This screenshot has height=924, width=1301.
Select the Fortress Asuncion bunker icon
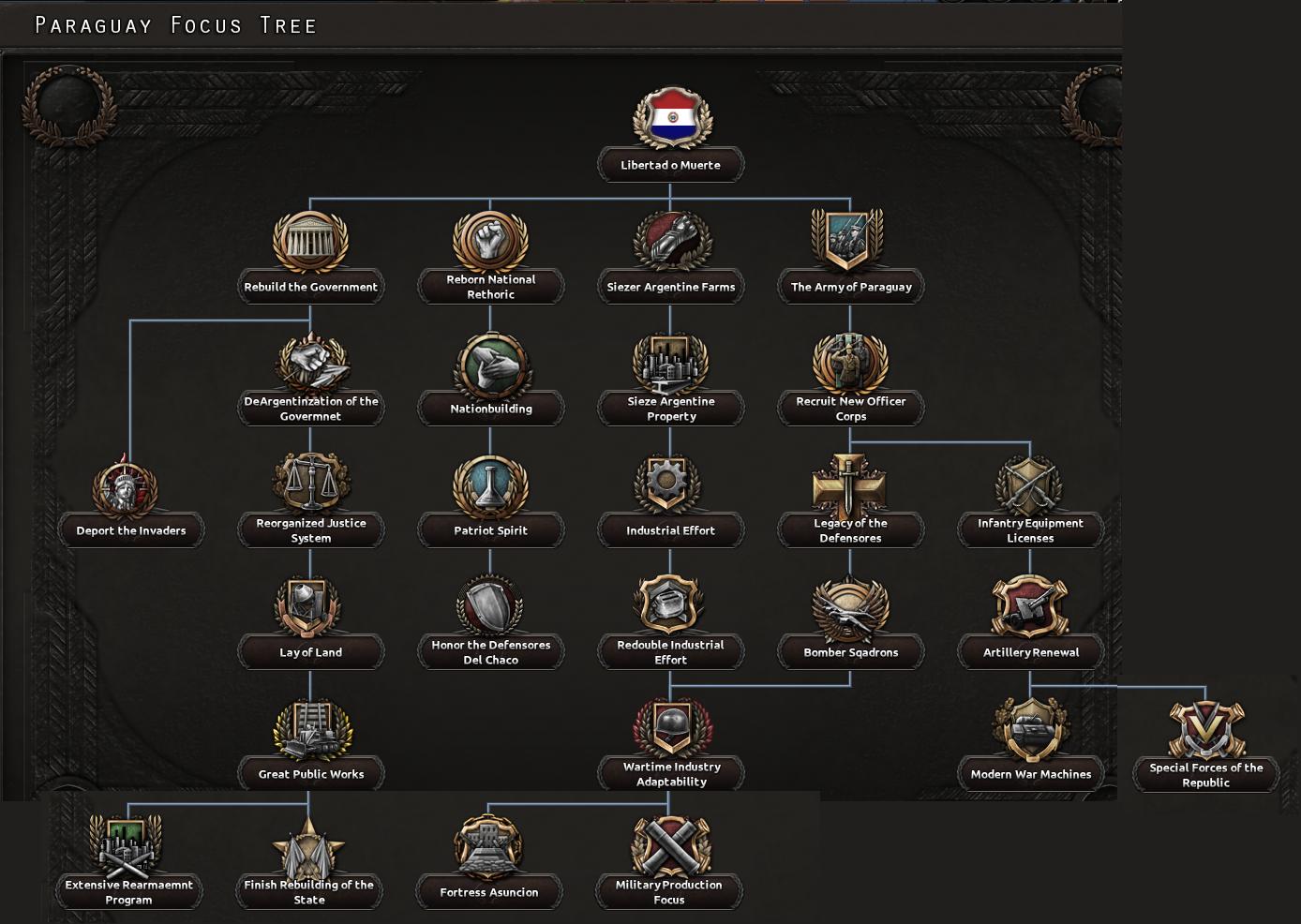(x=488, y=847)
